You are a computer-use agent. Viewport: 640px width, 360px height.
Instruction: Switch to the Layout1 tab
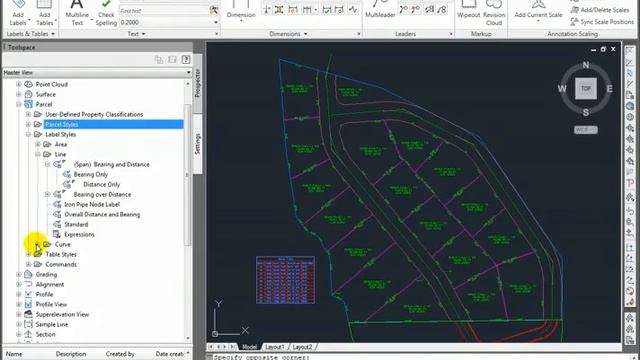point(274,347)
